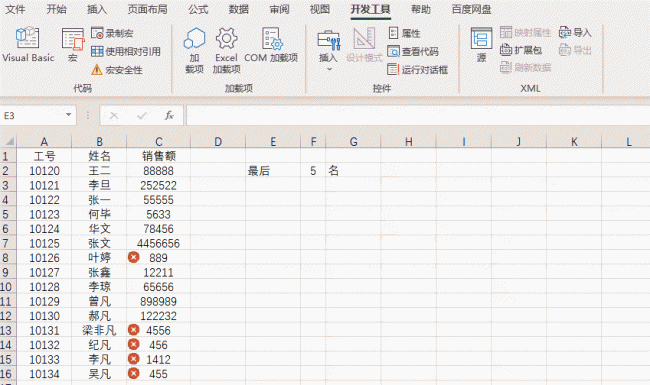Screen dimensions: 650x385
Task: Click the formula bar cancel X icon
Action: pos(114,116)
